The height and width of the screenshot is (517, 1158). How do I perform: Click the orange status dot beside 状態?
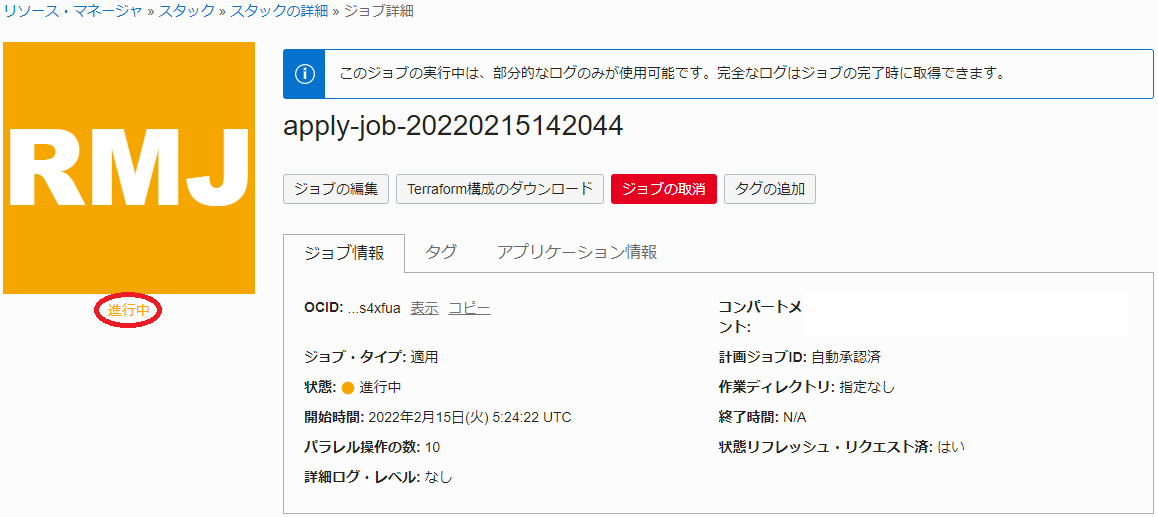(348, 388)
